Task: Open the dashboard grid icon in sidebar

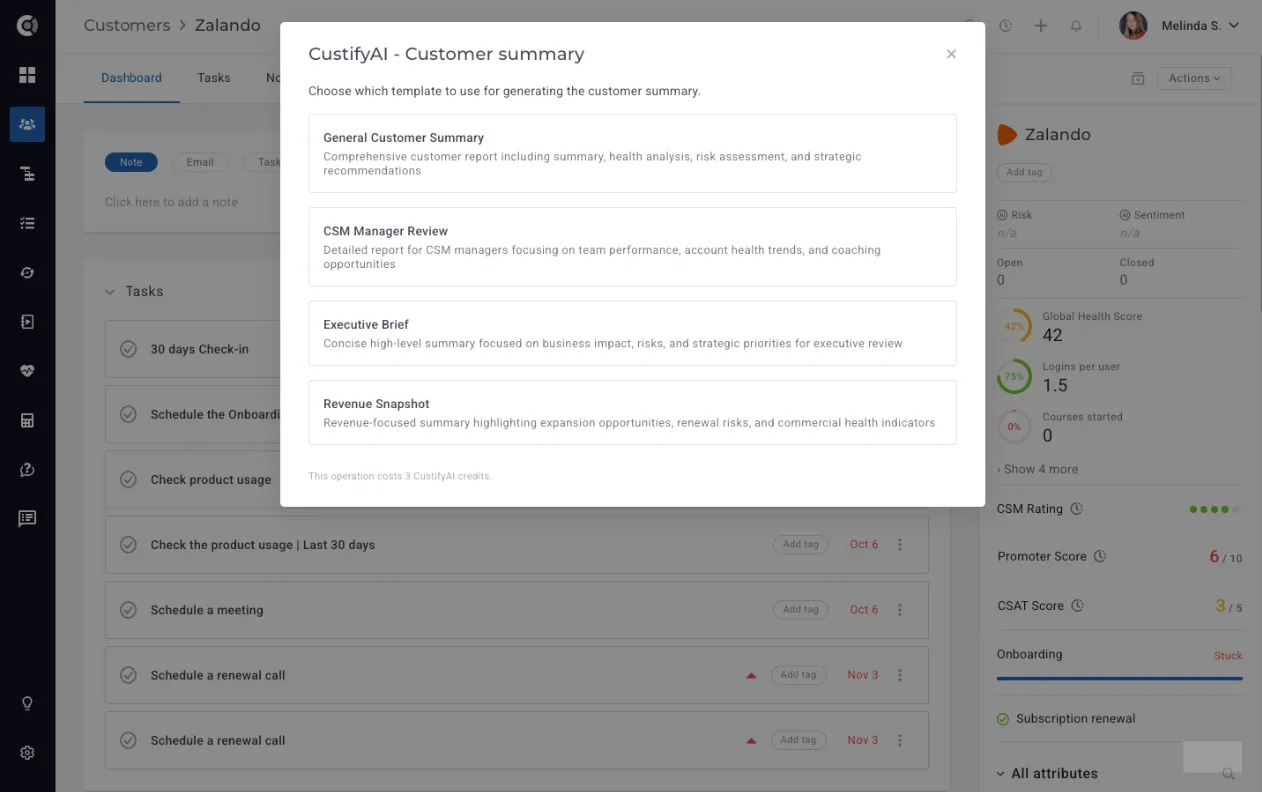Action: pyautogui.click(x=27, y=75)
